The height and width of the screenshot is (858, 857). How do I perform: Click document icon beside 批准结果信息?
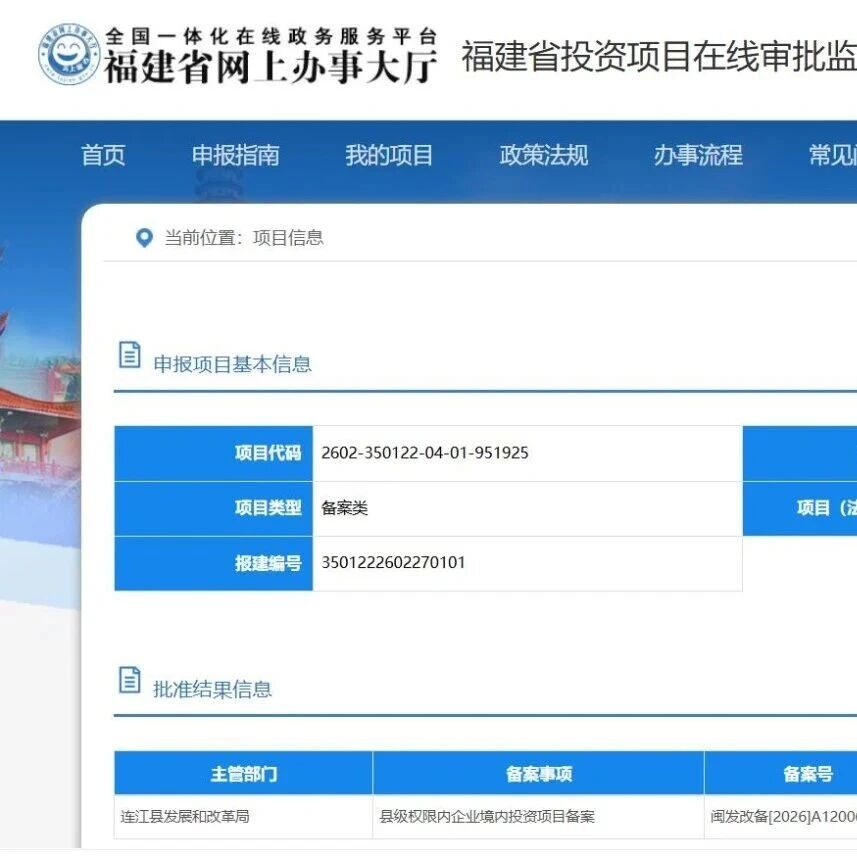point(130,680)
